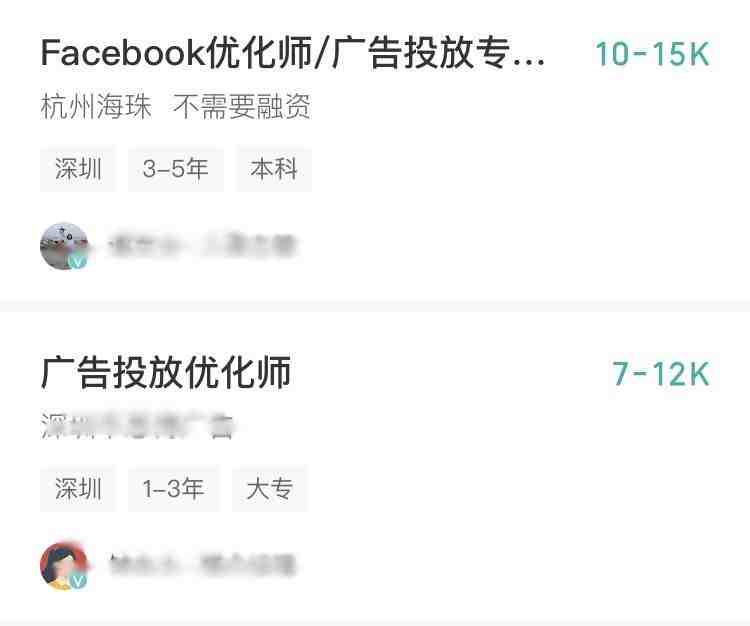Screen dimensions: 750x626
Task: Open the Facebook优化师 job listing title
Action: tap(293, 53)
